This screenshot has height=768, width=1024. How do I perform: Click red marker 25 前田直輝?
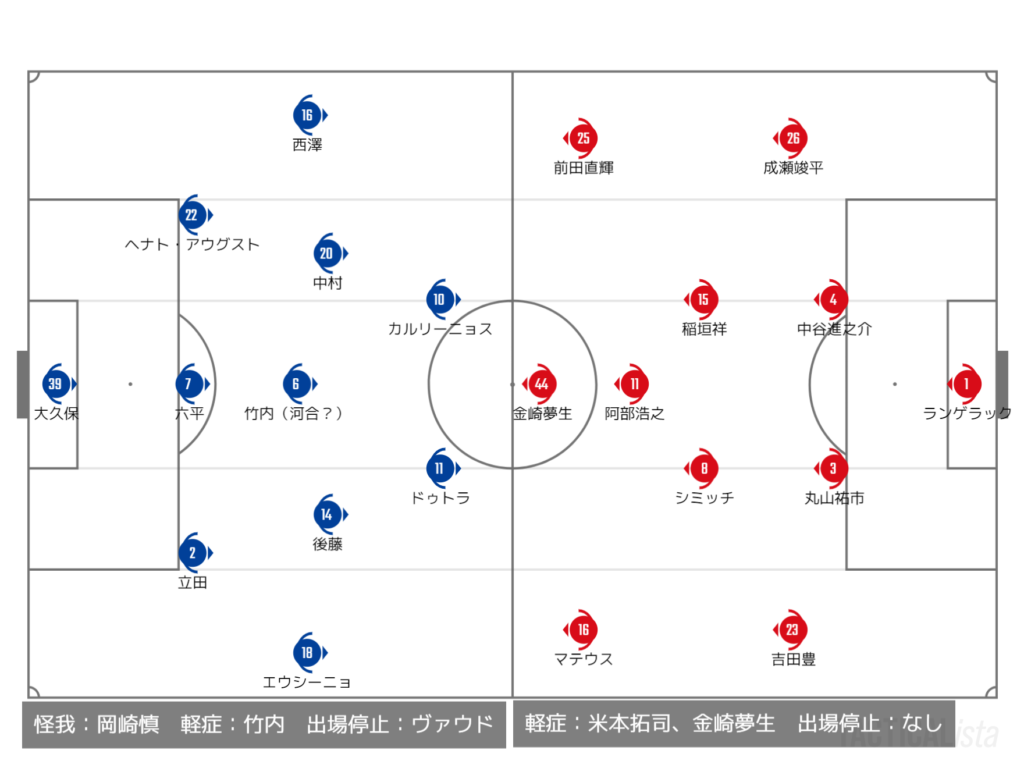581,138
